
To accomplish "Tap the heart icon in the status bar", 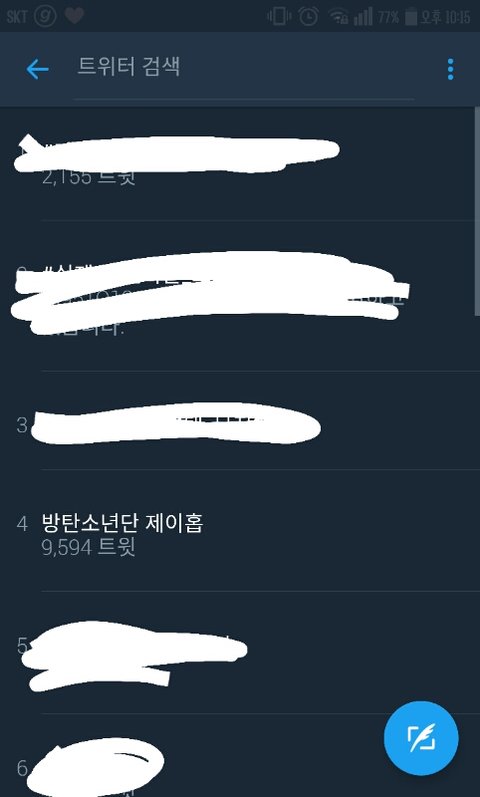I will tap(74, 16).
